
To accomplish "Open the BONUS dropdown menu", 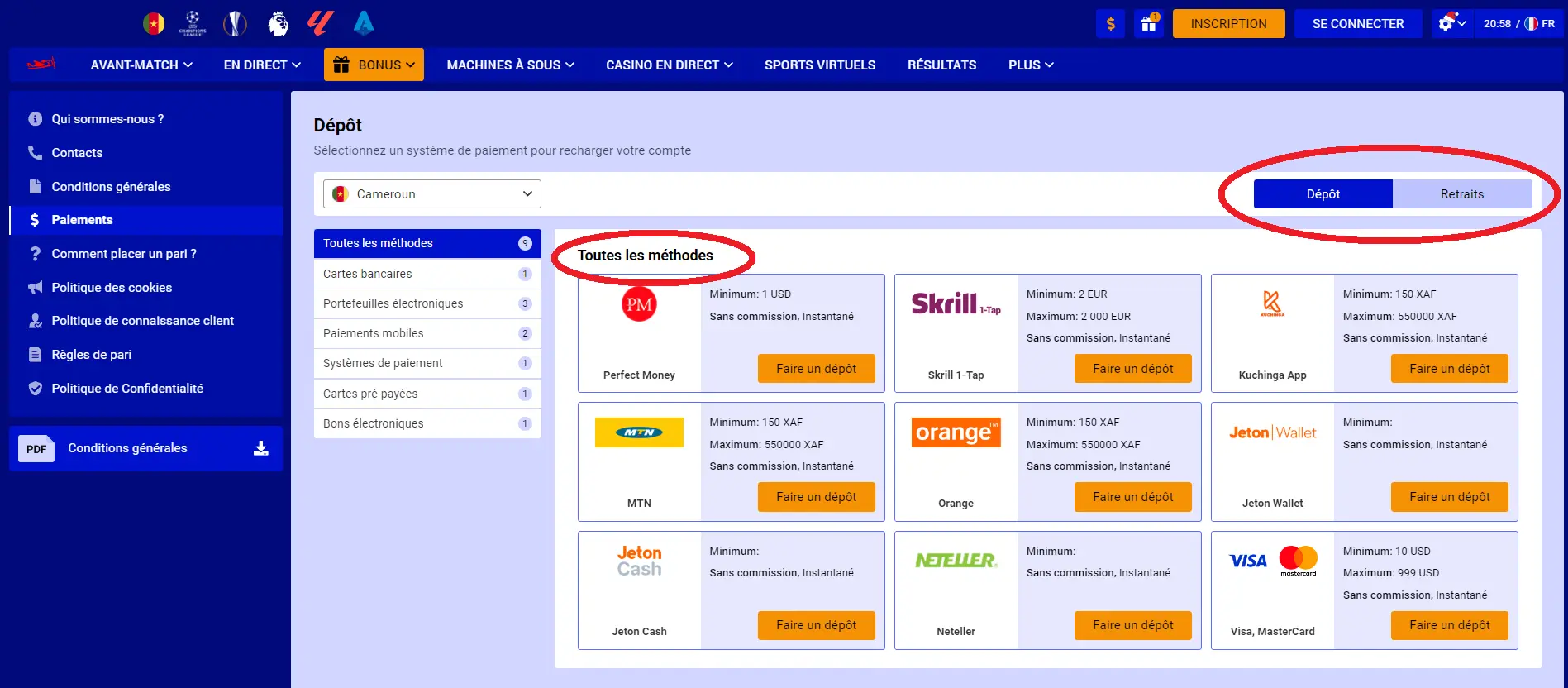I will [x=374, y=64].
